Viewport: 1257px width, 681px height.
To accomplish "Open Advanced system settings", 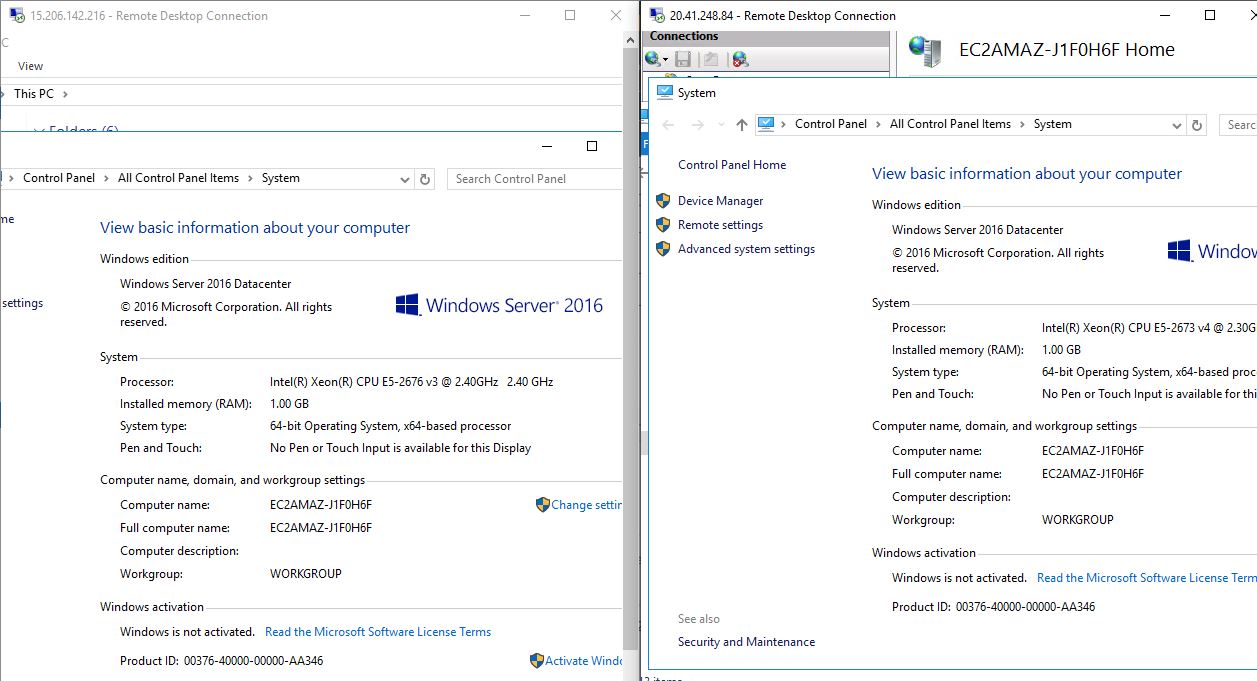I will [746, 249].
